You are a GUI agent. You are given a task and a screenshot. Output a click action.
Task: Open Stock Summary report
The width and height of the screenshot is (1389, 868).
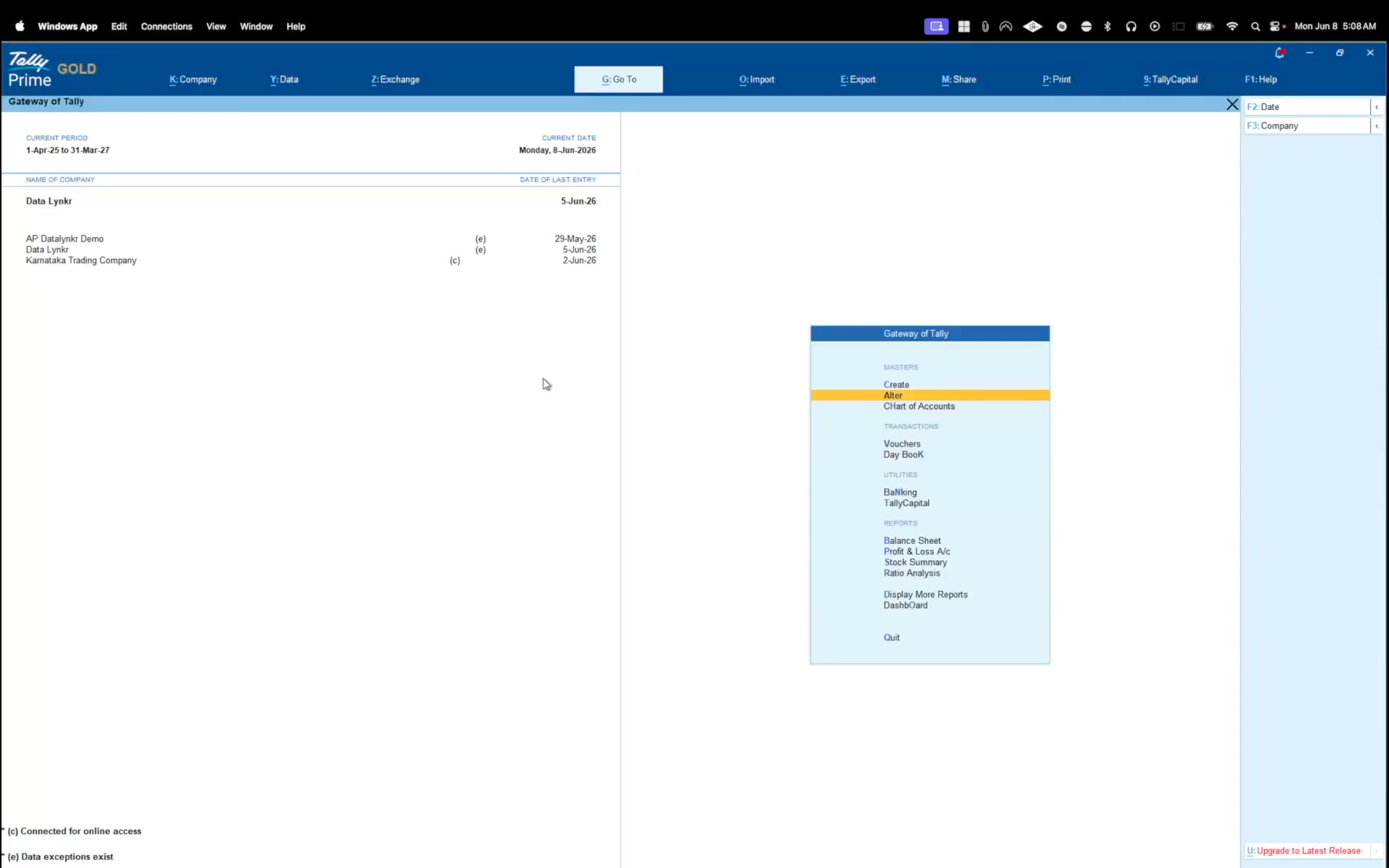tap(915, 563)
